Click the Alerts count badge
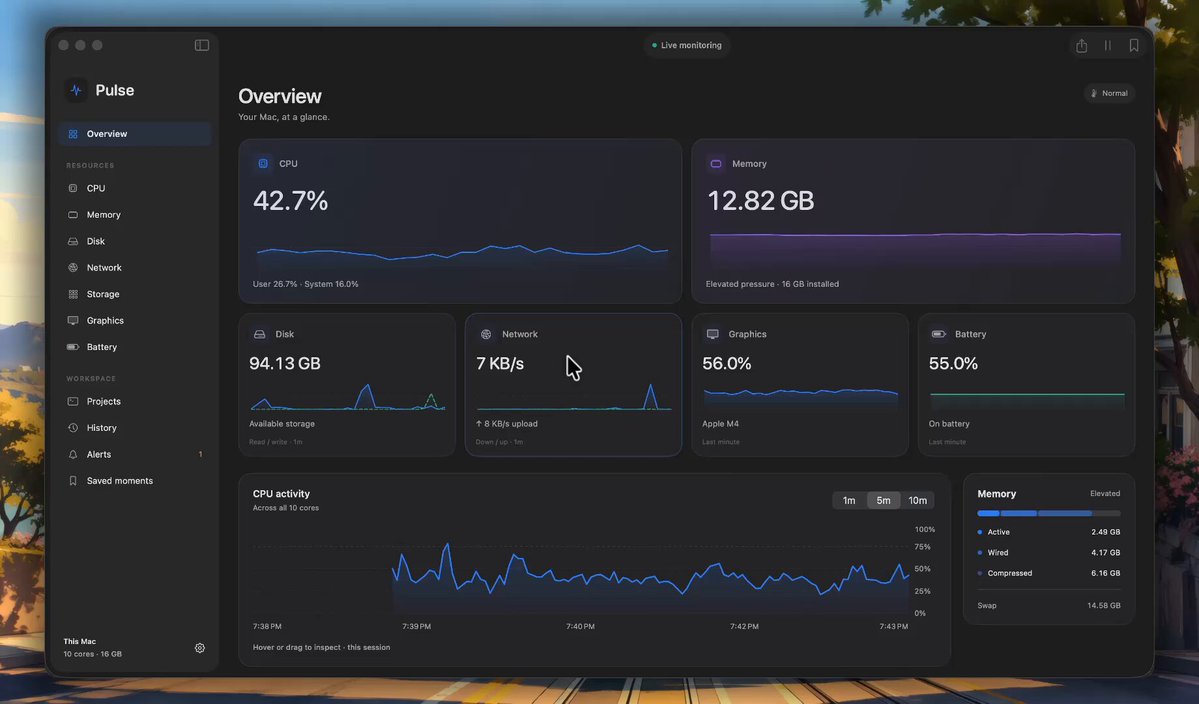1199x704 pixels. pos(200,454)
